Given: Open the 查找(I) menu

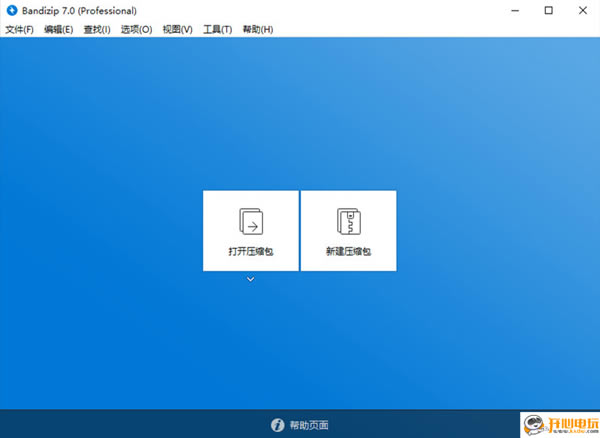Looking at the screenshot, I should pyautogui.click(x=97, y=29).
